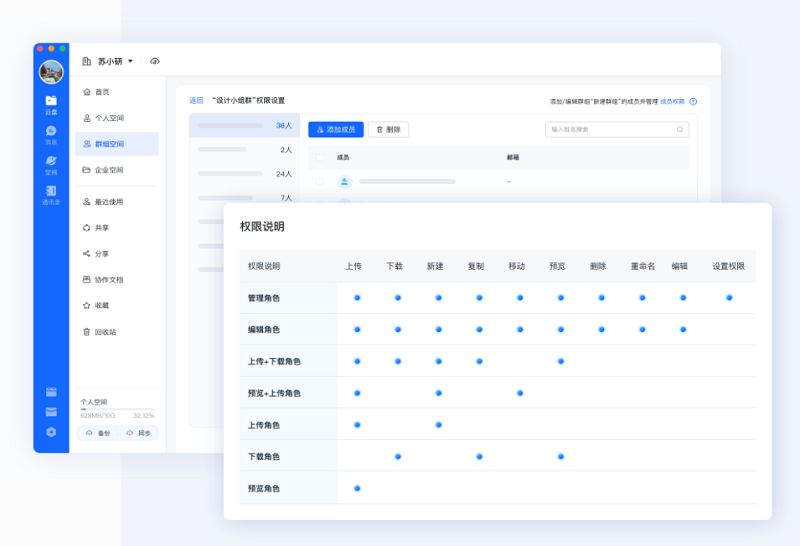Click the 上传+下载角色 row label
The height and width of the screenshot is (546, 800).
tap(274, 361)
